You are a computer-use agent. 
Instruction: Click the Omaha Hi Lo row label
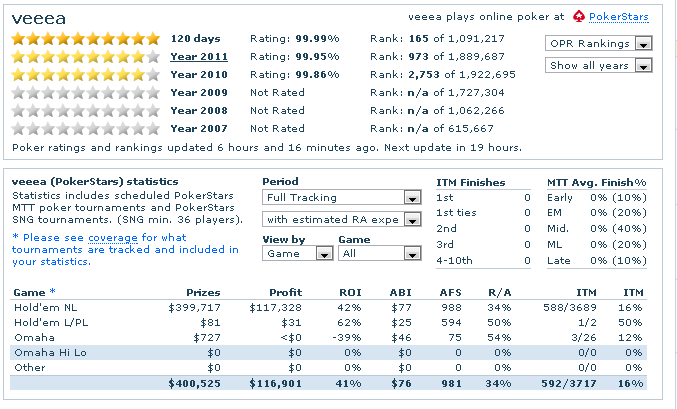[51, 352]
